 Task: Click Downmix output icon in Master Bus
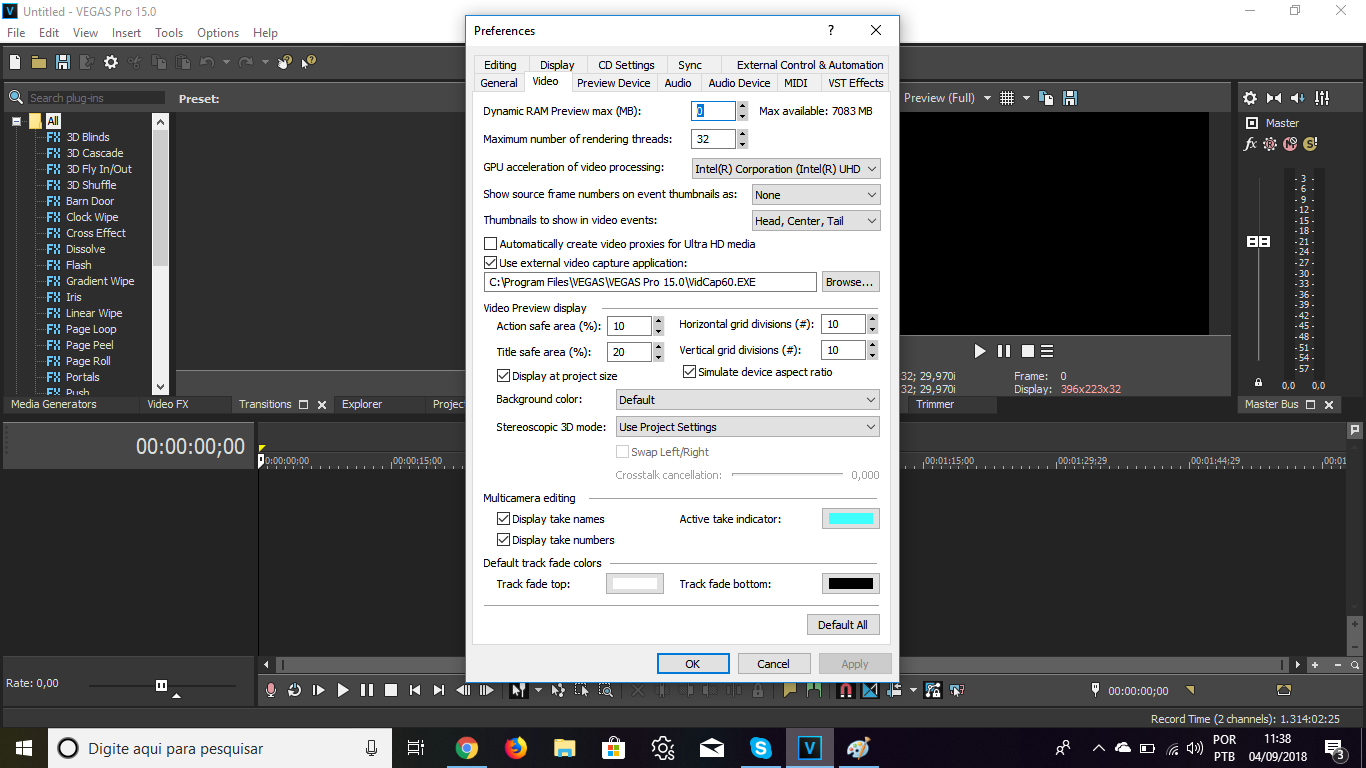tap(1274, 98)
